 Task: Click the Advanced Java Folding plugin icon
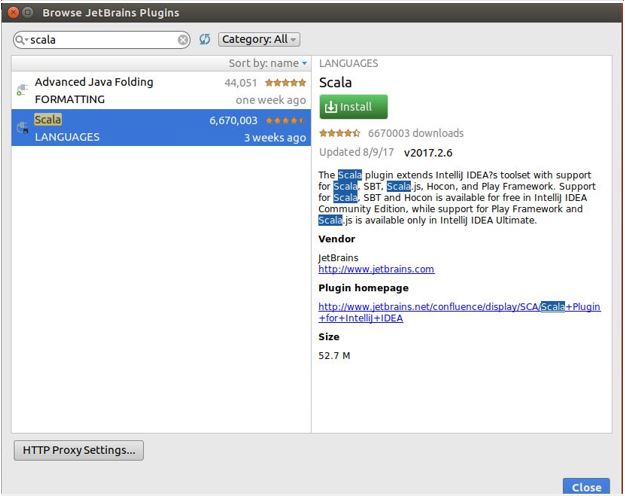22,90
